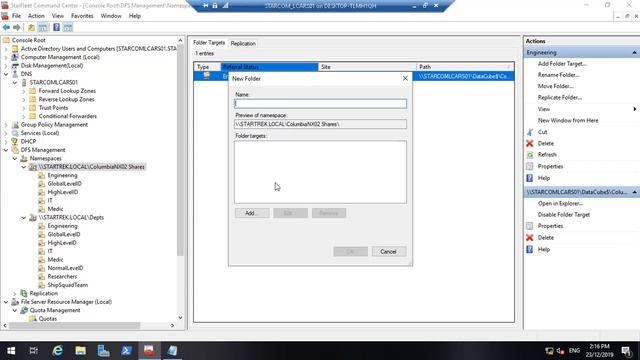This screenshot has height=360, width=640.
Task: Click the Folder targets list box
Action: (x=320, y=172)
